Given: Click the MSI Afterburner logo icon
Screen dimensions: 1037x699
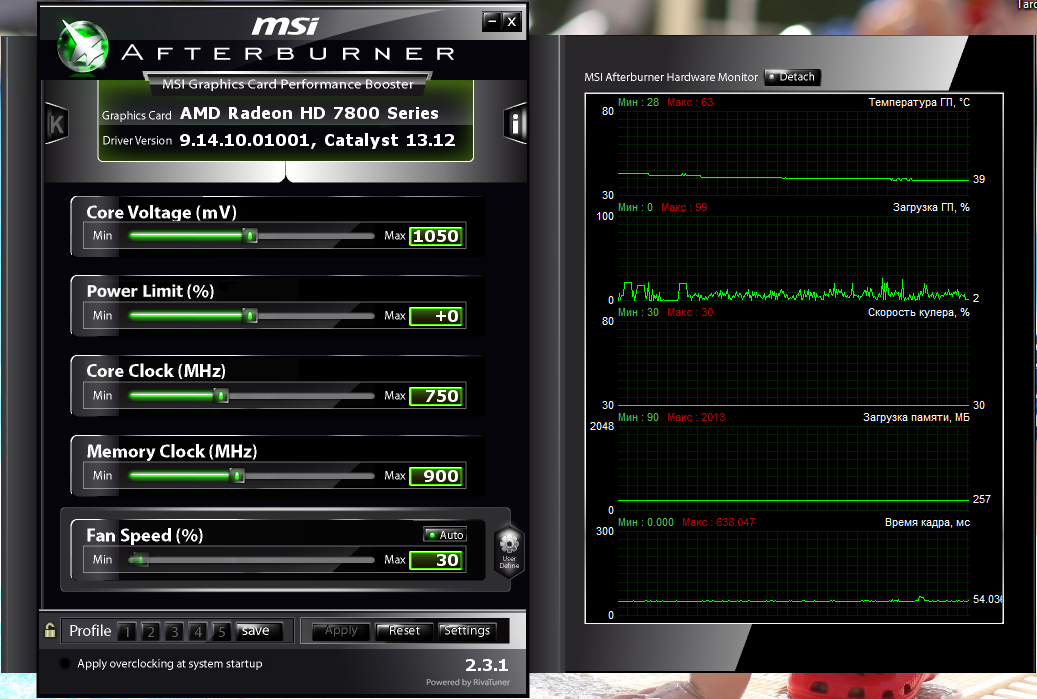Looking at the screenshot, I should (83, 45).
